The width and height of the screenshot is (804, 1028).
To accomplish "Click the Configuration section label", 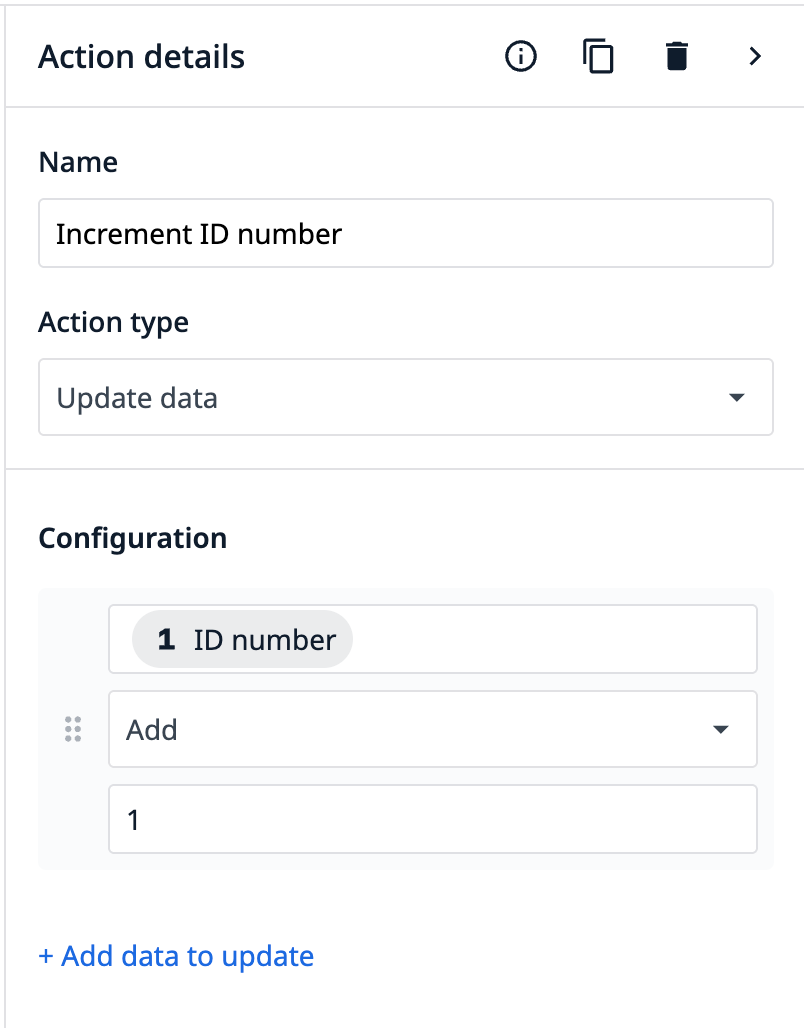I will tap(132, 538).
